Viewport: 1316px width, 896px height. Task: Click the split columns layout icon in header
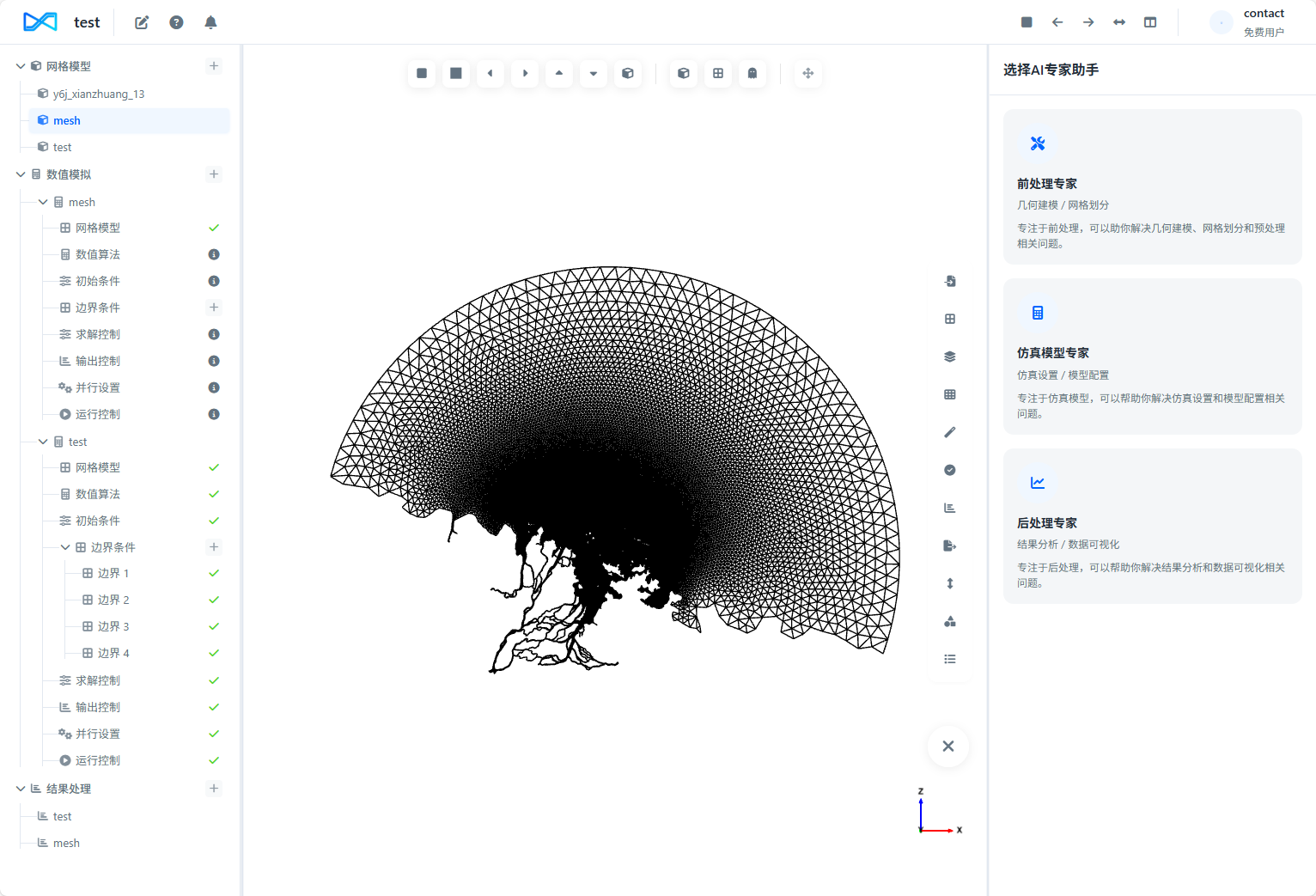[1149, 22]
